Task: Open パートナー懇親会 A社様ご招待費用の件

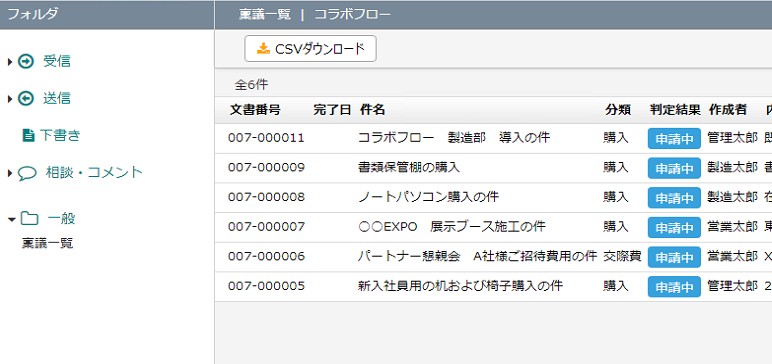Action: 478,256
